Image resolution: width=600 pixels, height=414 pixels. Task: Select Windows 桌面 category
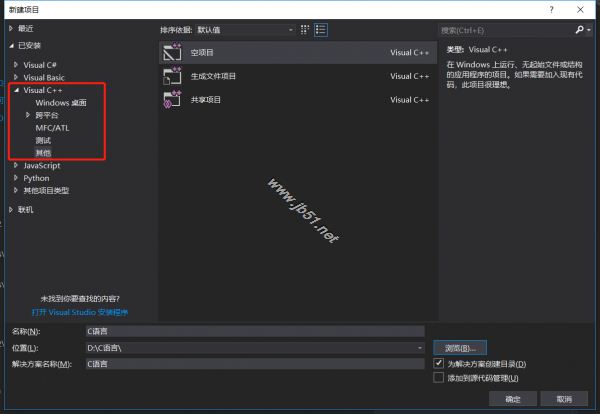pyautogui.click(x=61, y=103)
